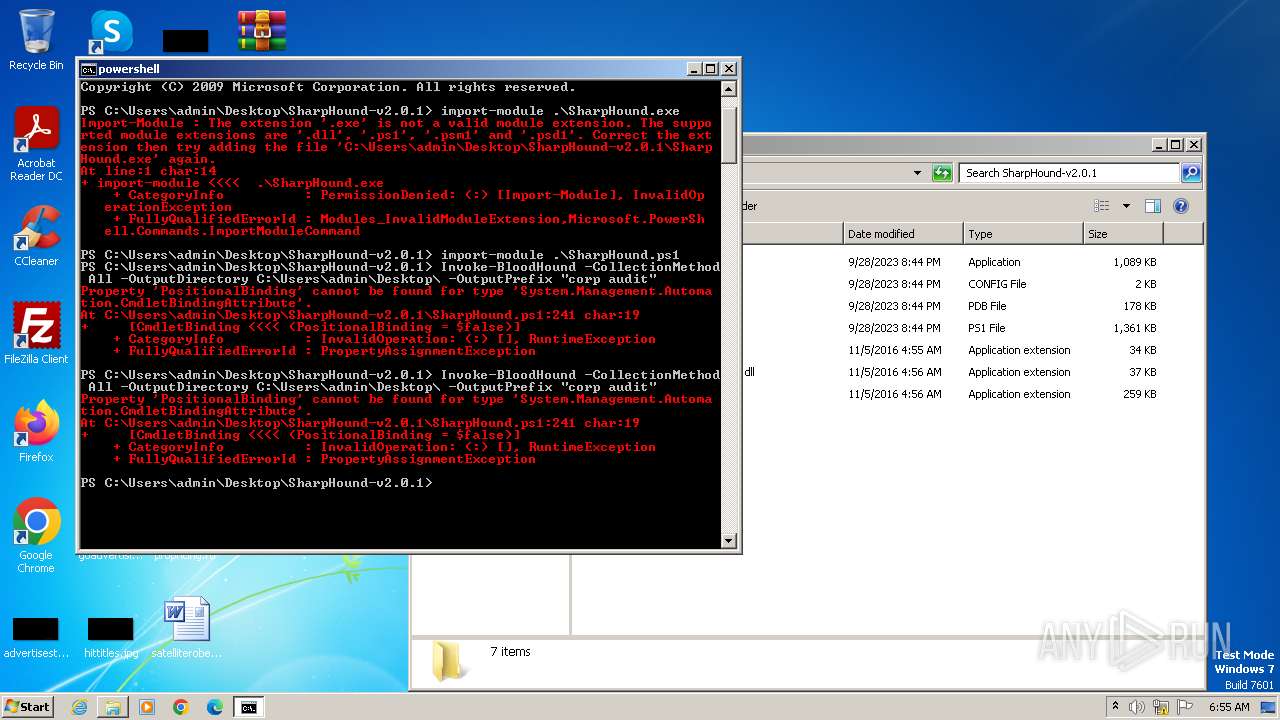Select the satelliterobe Word document icon
This screenshot has width=1280, height=720.
tap(186, 628)
